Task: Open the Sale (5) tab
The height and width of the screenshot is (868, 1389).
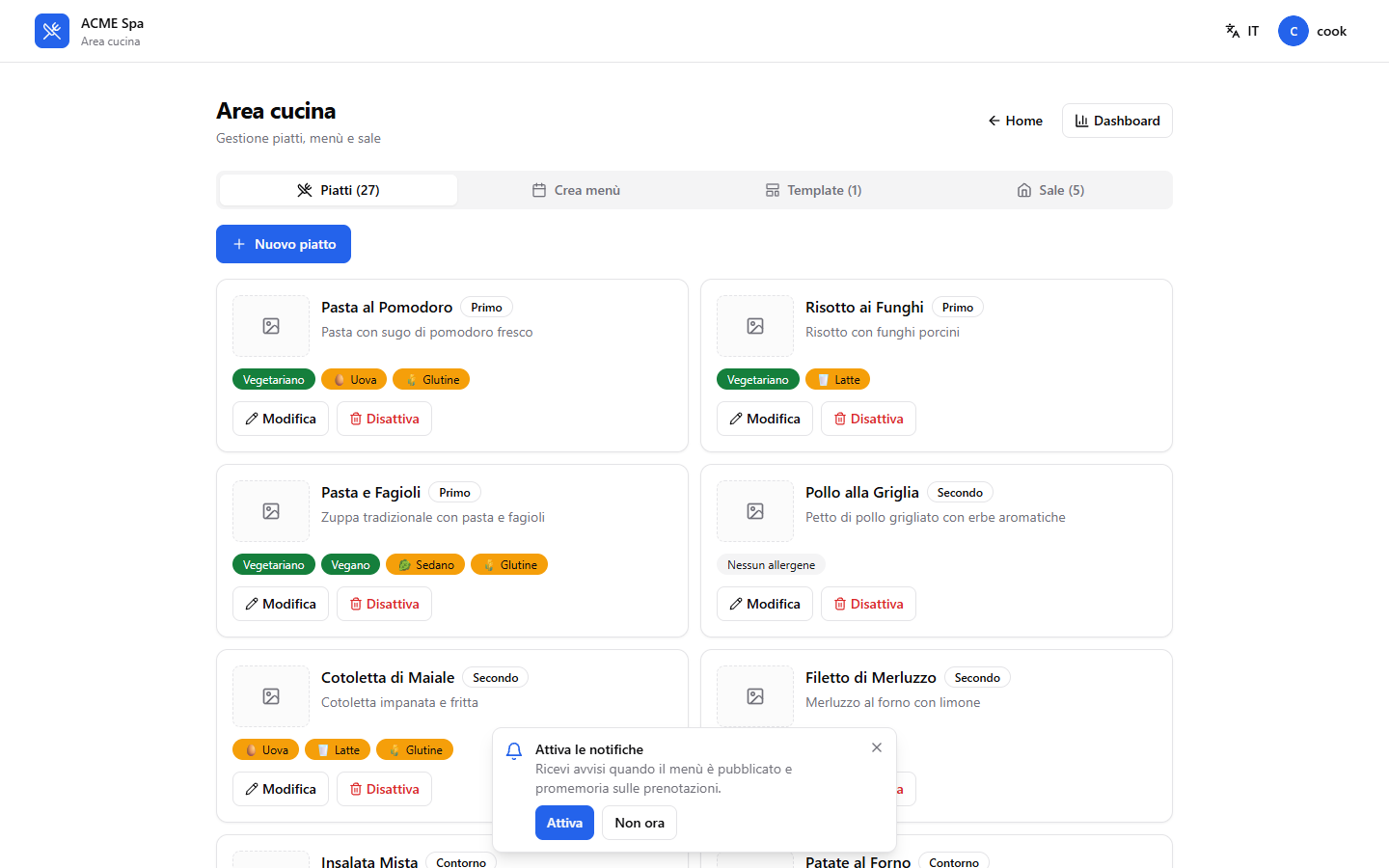Action: pos(1050,190)
